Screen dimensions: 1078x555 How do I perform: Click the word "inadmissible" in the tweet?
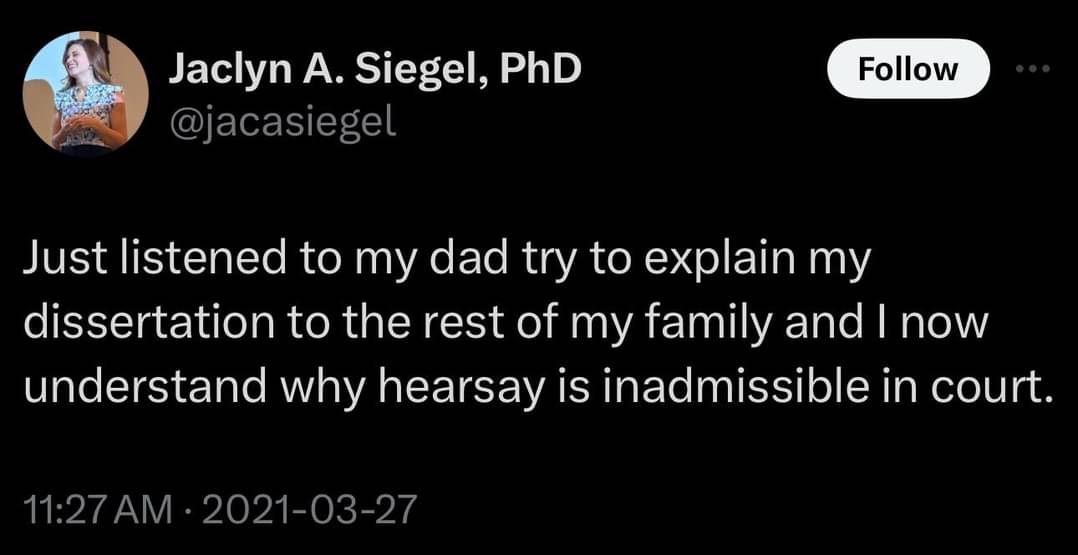coord(736,388)
